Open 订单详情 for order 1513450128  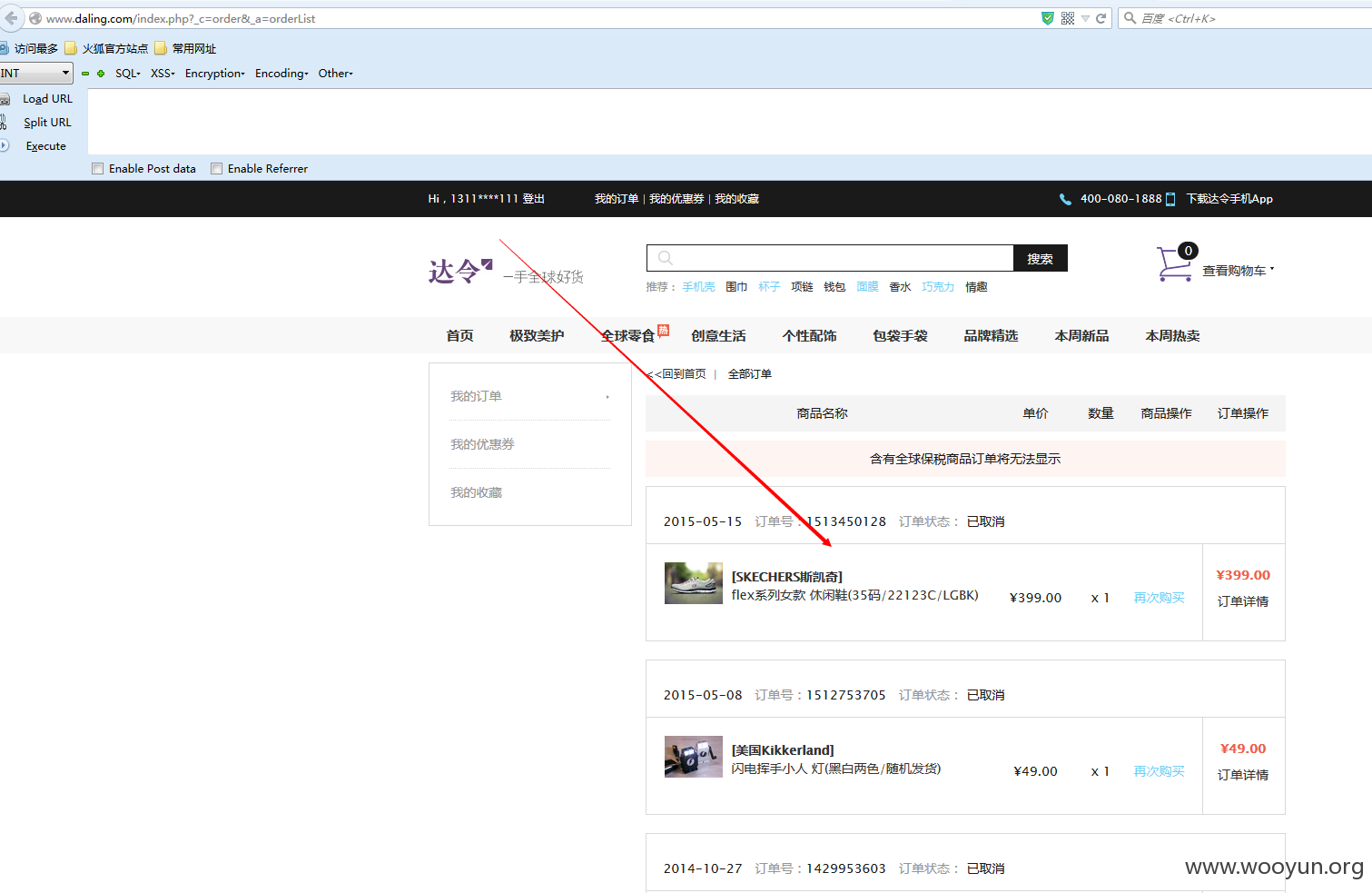click(1243, 601)
